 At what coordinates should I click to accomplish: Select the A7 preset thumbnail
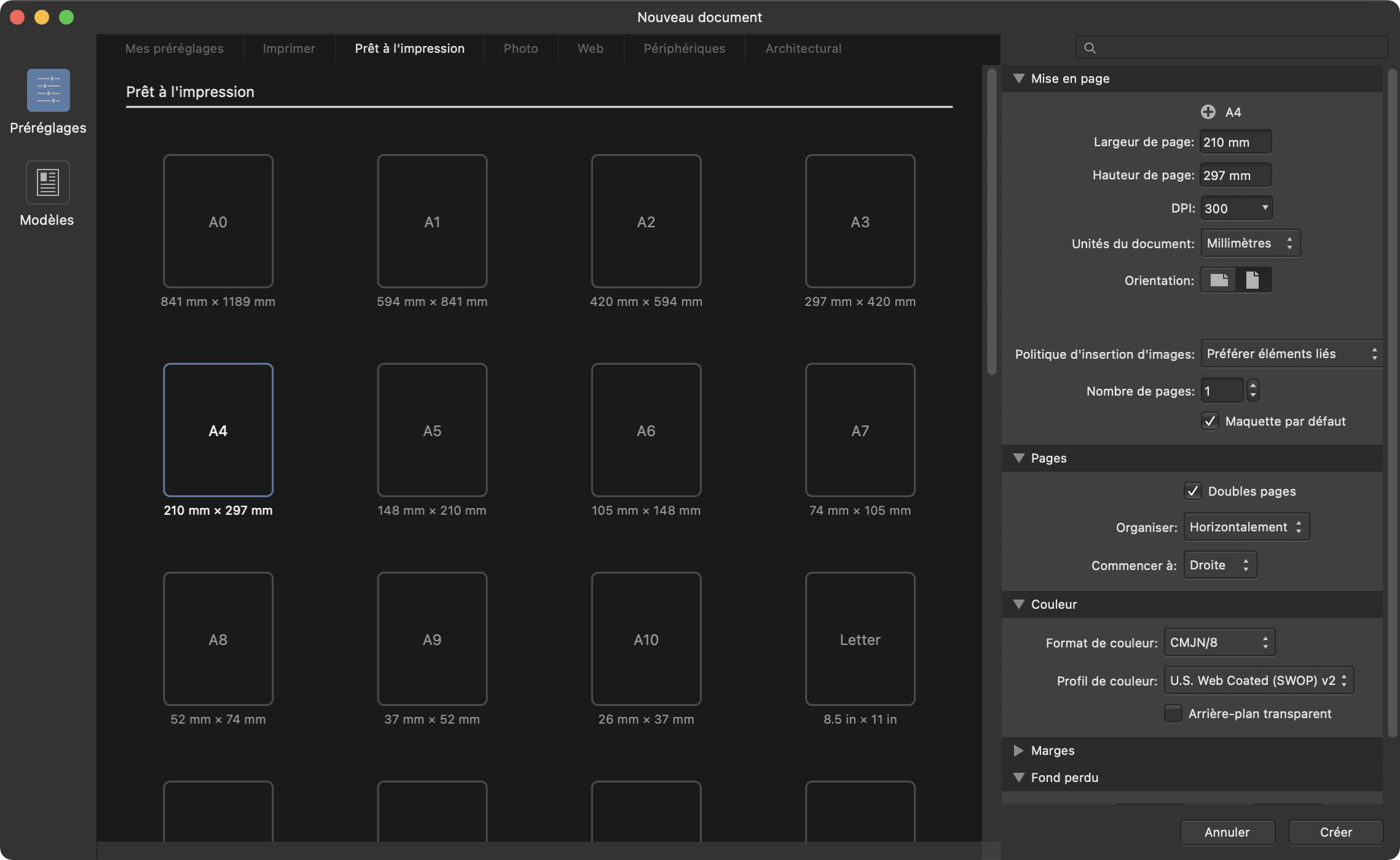pos(860,430)
